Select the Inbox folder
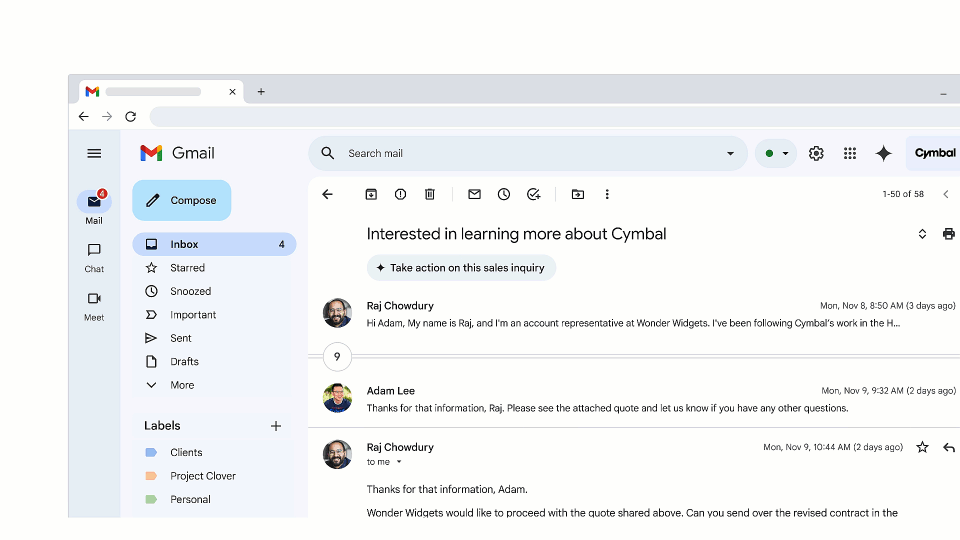The width and height of the screenshot is (960, 540). [x=214, y=244]
